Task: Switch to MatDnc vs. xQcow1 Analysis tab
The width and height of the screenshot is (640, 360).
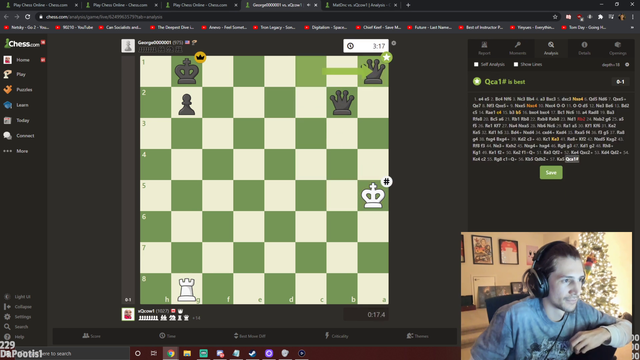Action: tap(360, 5)
